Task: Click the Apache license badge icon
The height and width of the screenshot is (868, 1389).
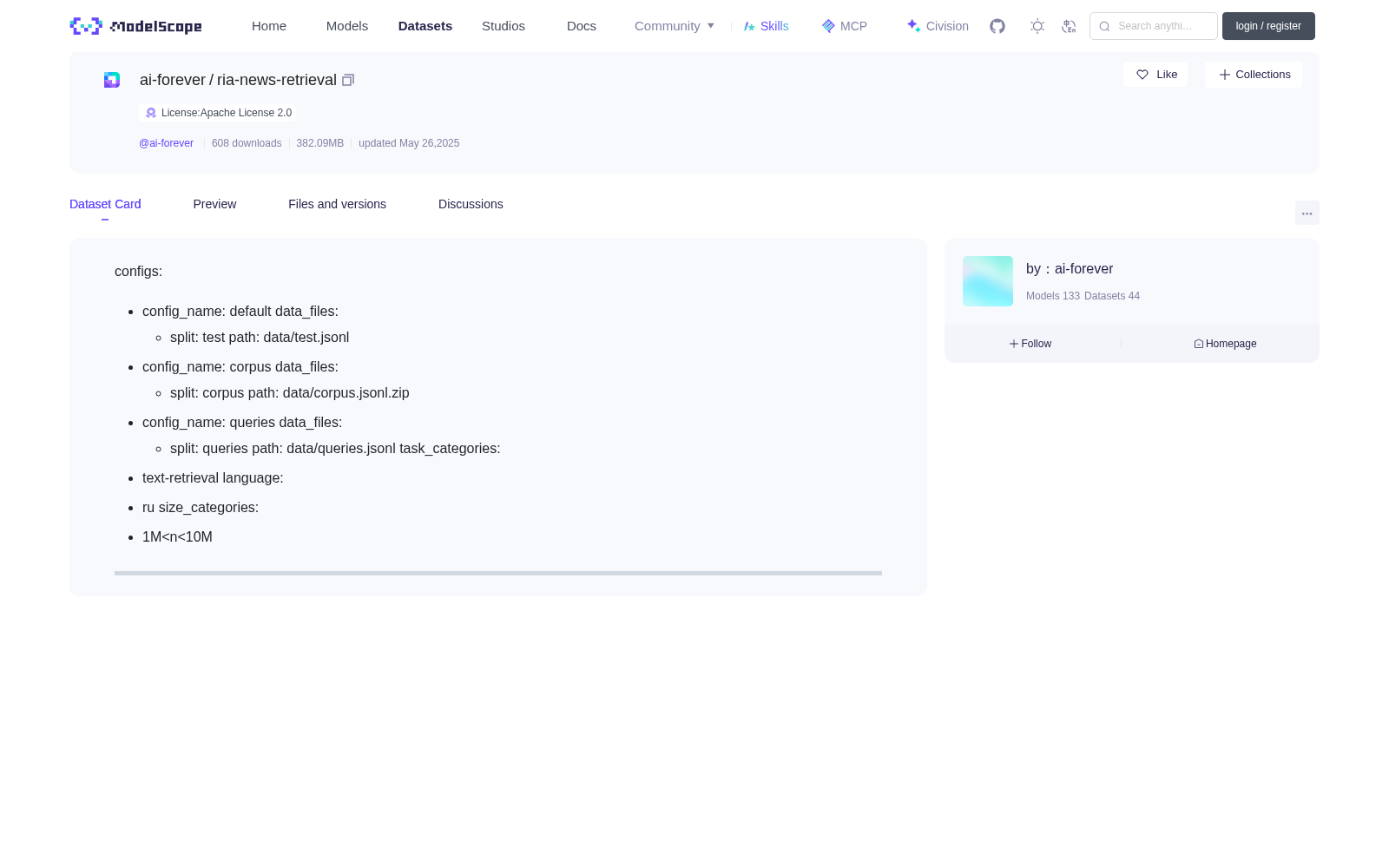Action: click(x=151, y=113)
